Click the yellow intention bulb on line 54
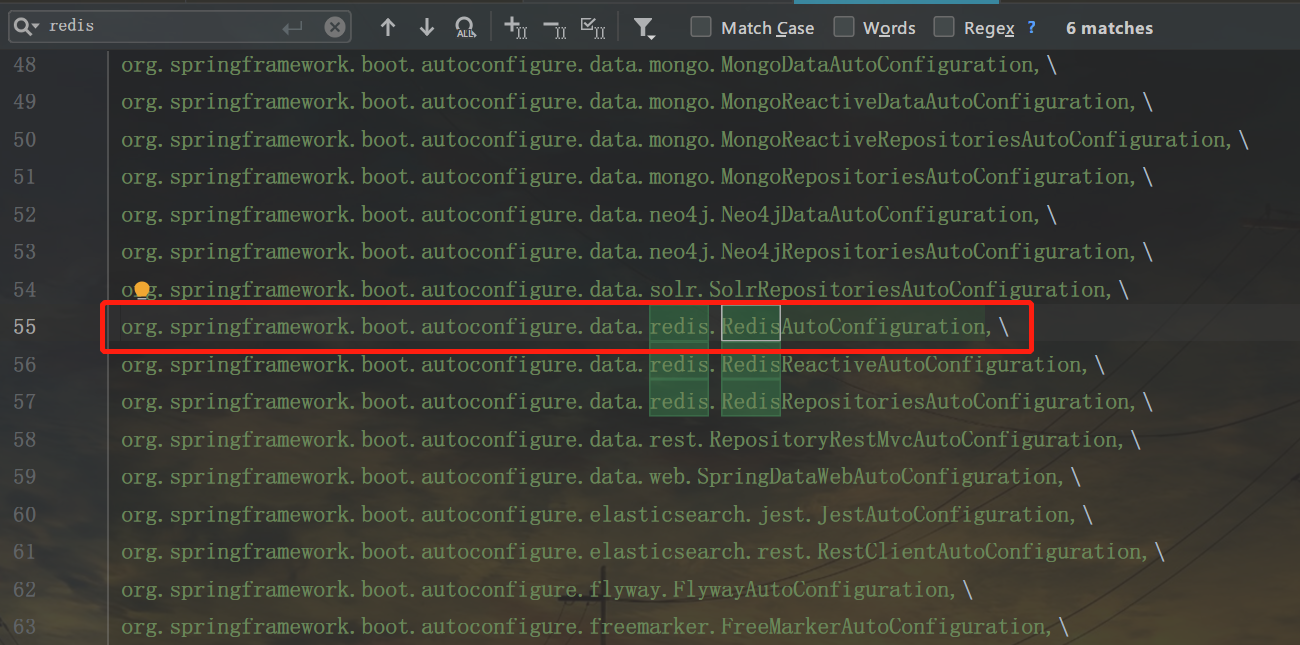Screen dimensions: 1300x645 pos(142,290)
